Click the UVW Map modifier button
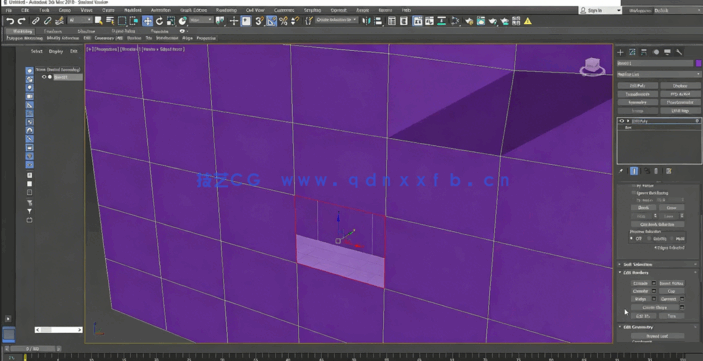Image resolution: width=703 pixels, height=361 pixels. click(680, 111)
